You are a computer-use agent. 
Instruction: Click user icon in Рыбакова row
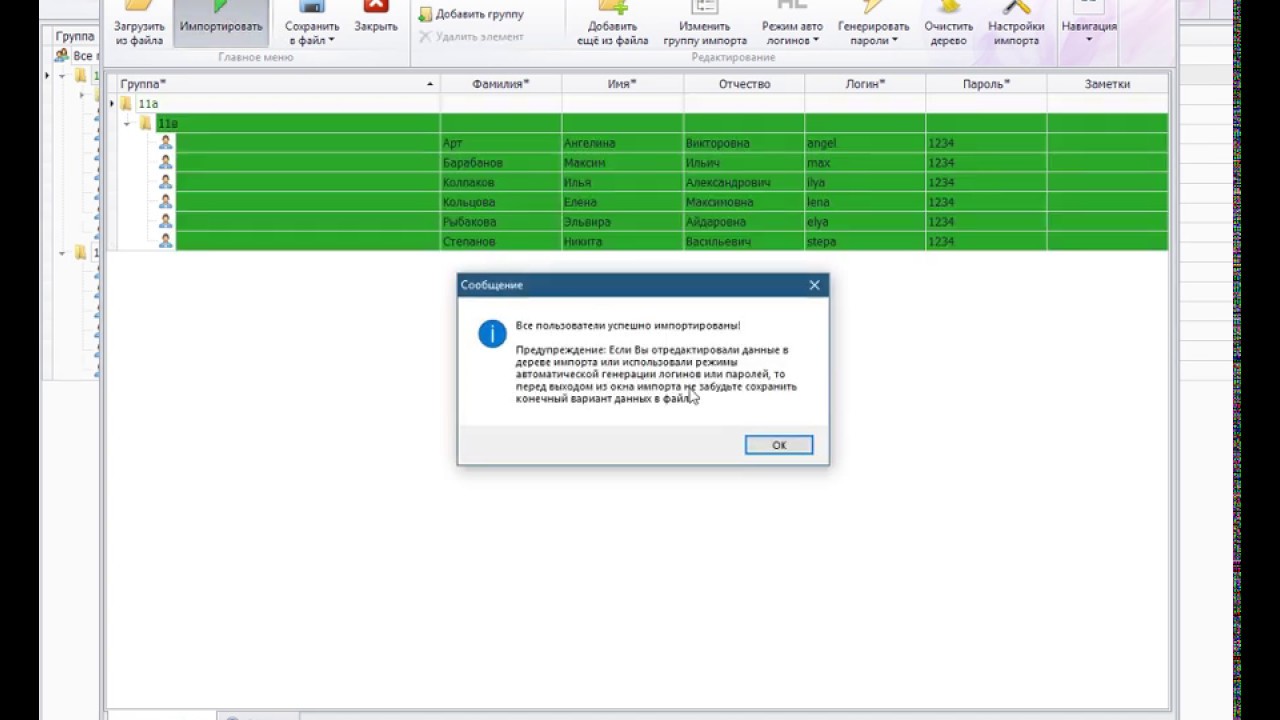[165, 221]
